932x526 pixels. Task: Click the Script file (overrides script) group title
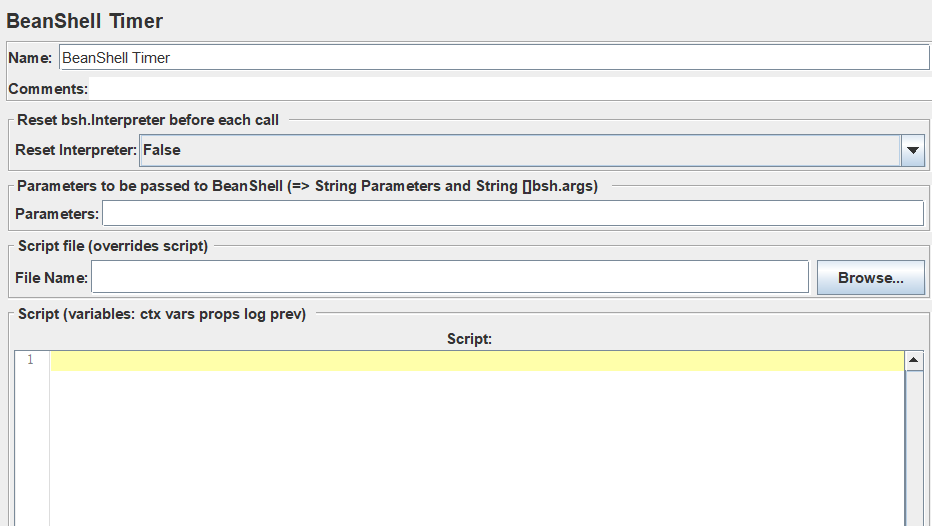pyautogui.click(x=113, y=246)
